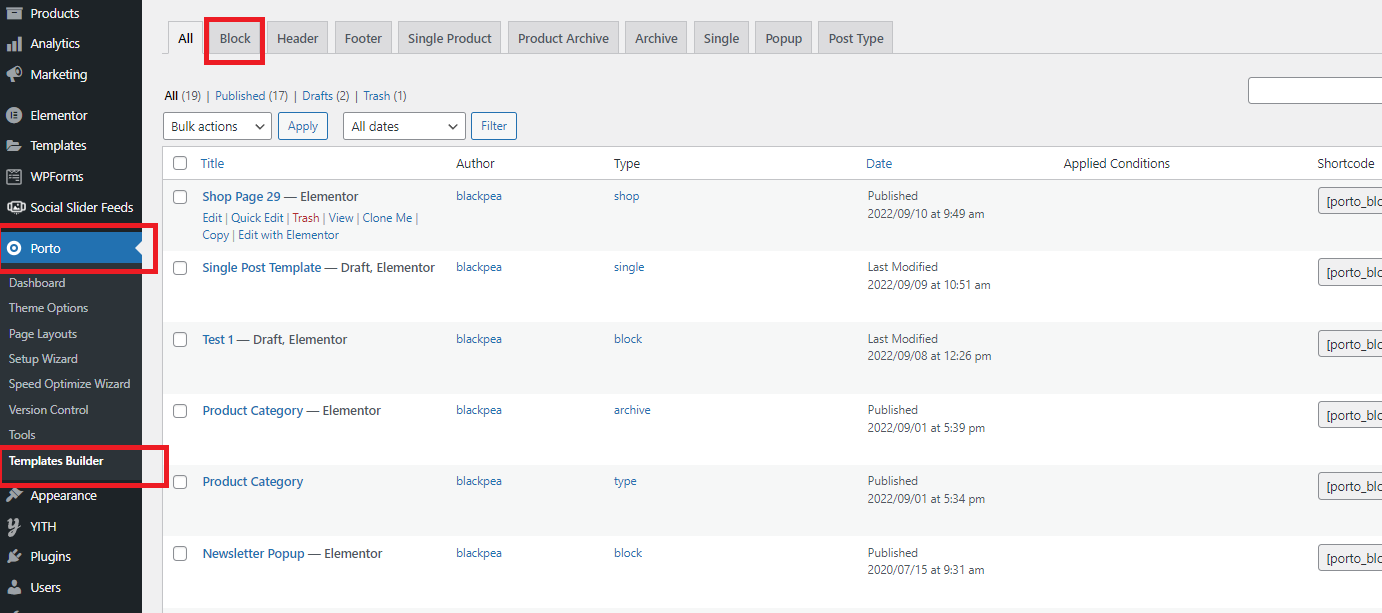
Task: Tick the select-all checkbox beside Title
Action: coord(180,163)
